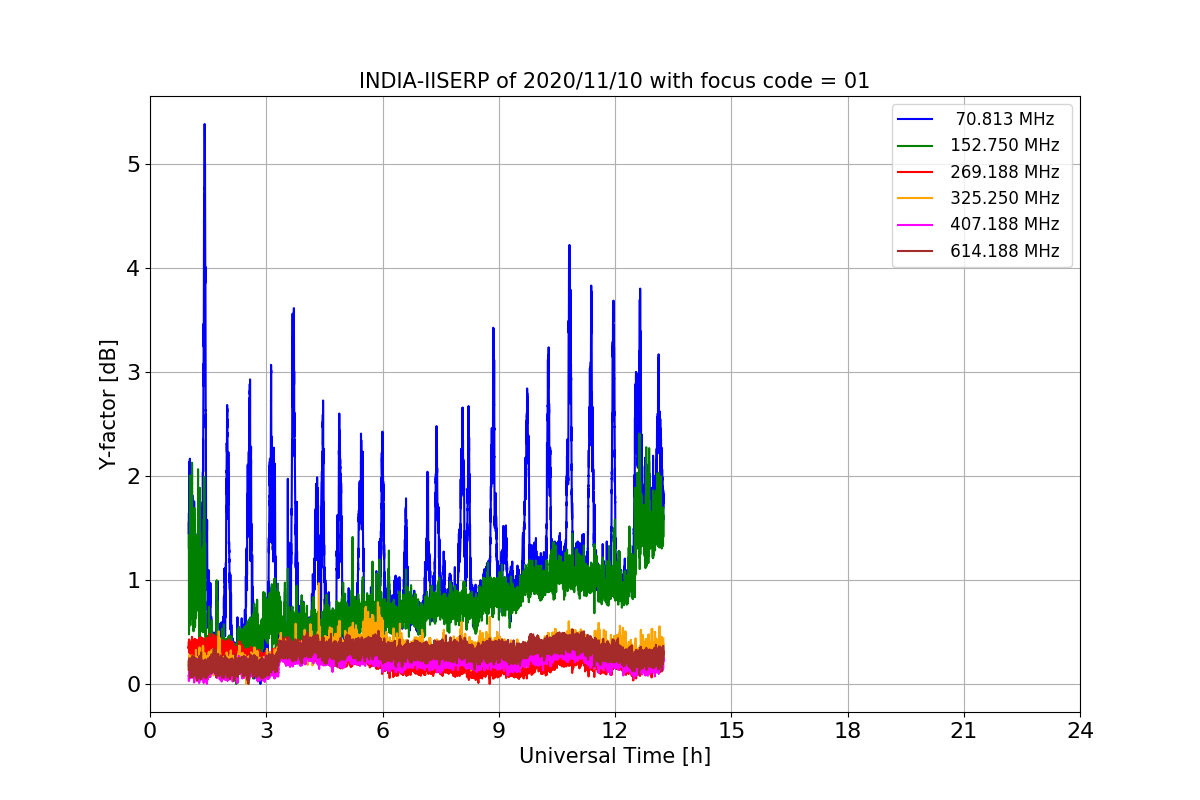Select the 325.250 MHz legend label
Image resolution: width=1200 pixels, height=800 pixels.
coord(1005,198)
